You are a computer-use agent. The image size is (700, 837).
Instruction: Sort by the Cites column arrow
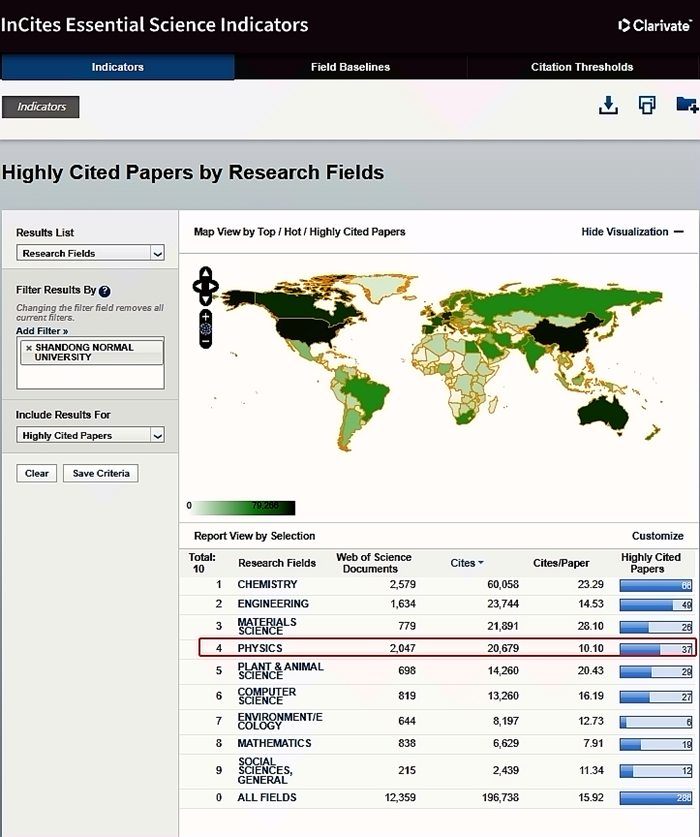click(481, 563)
